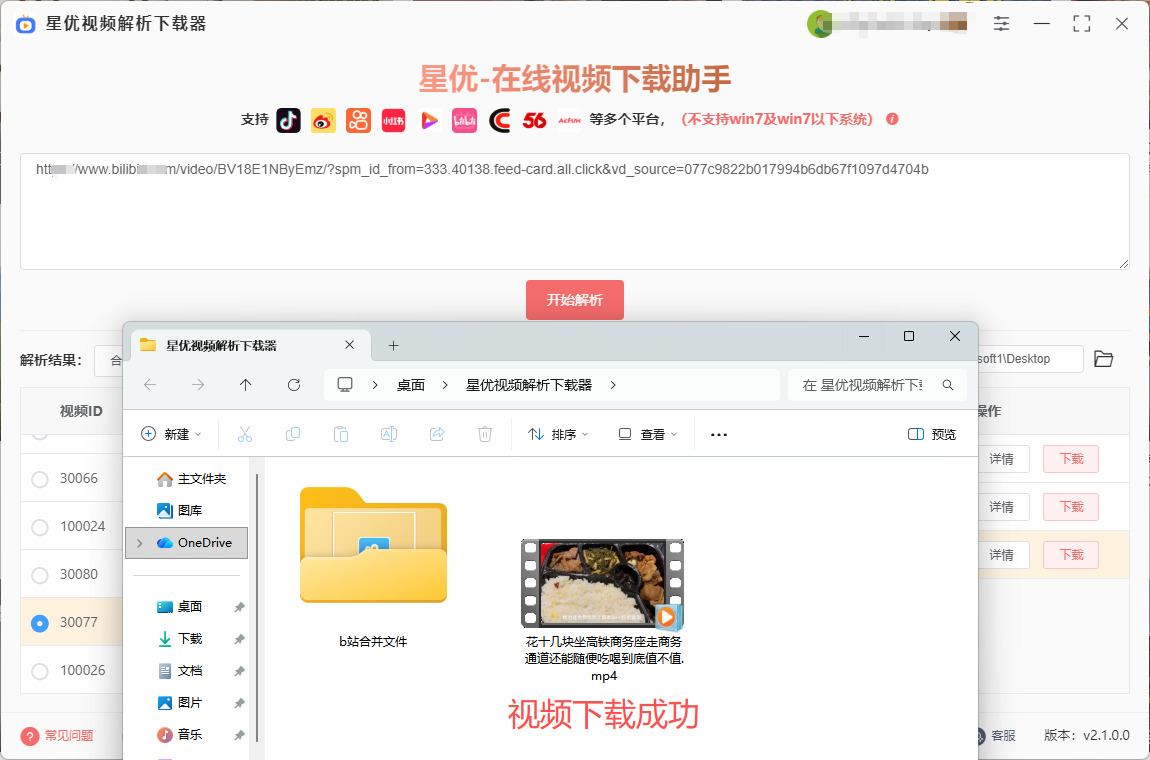The image size is (1150, 760).
Task: Add a new Explorer tab
Action: click(394, 345)
